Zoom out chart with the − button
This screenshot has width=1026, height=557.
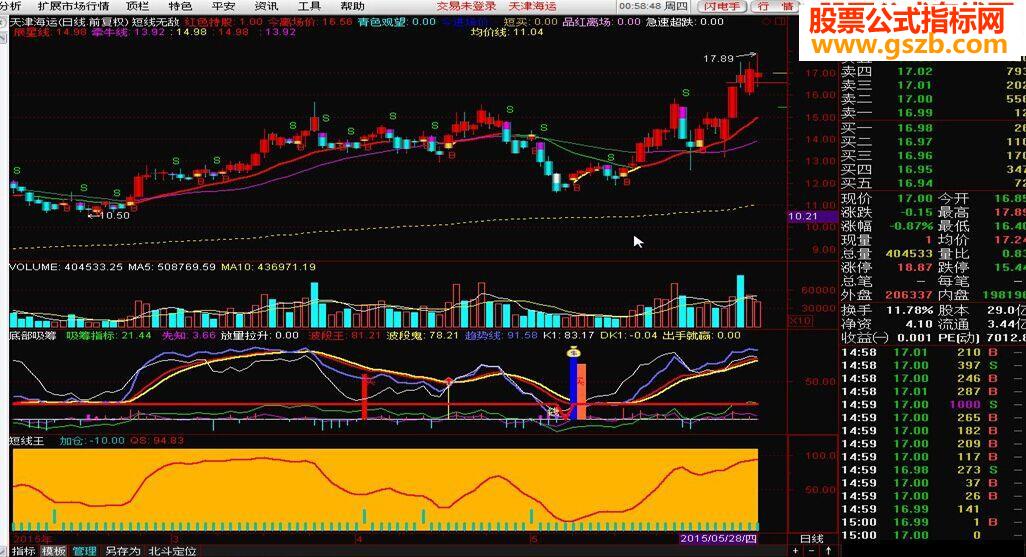click(x=812, y=551)
